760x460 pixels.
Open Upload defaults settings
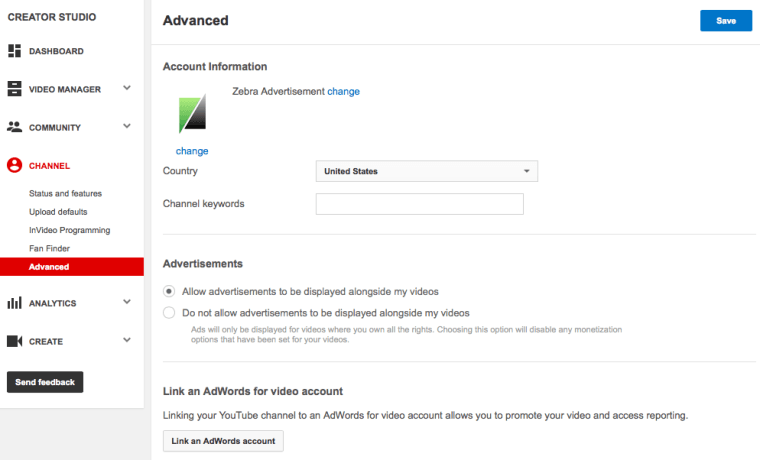[58, 212]
